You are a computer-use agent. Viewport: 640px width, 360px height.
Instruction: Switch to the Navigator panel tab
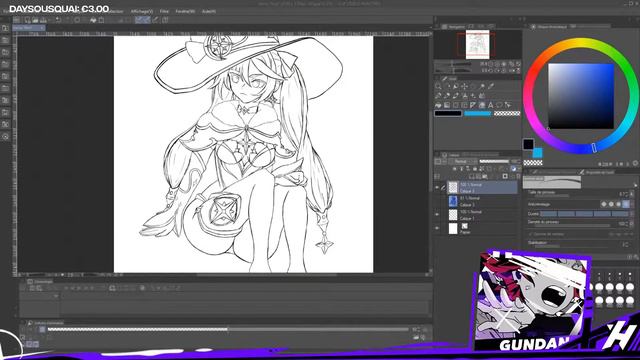[453, 27]
